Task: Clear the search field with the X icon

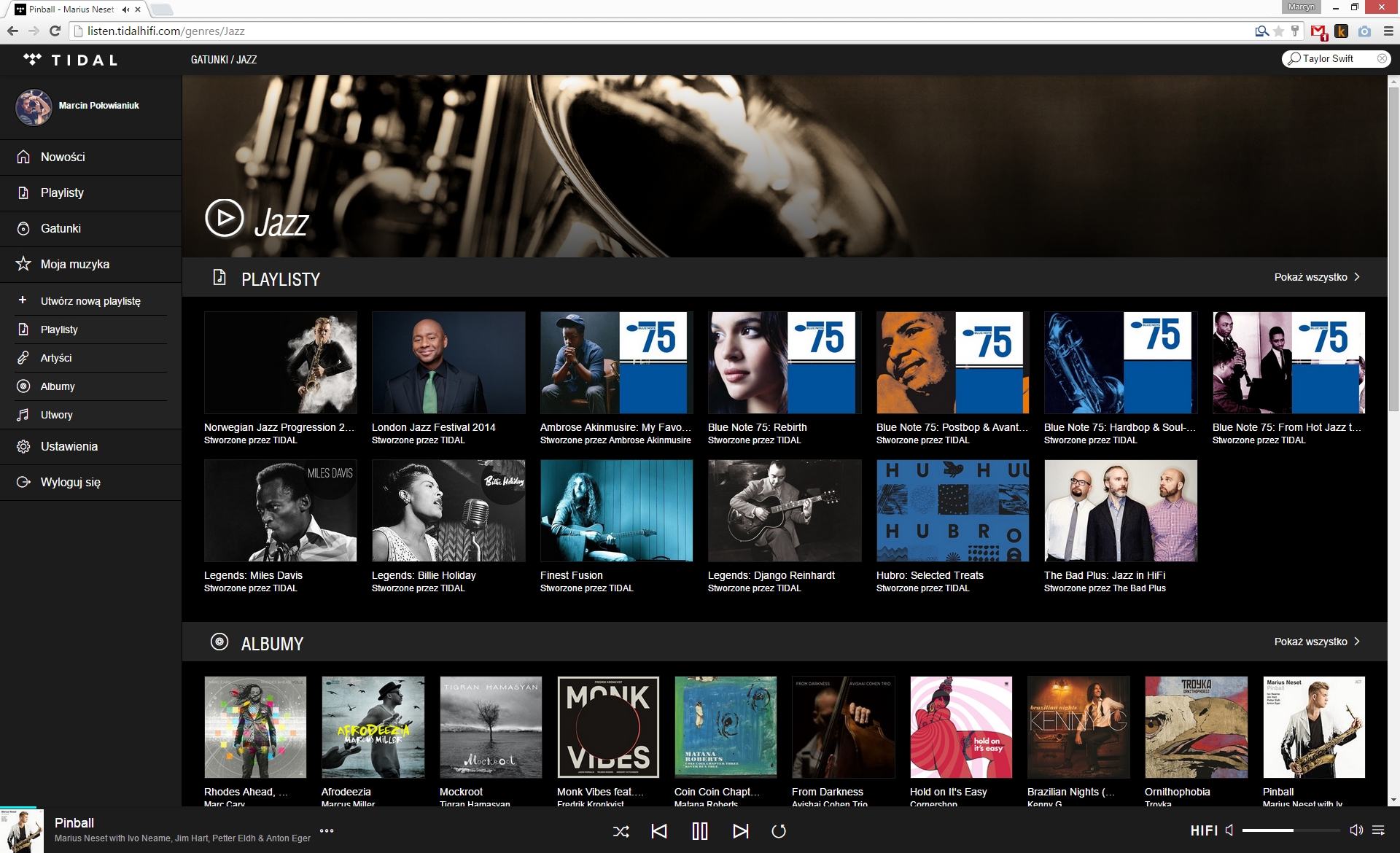Action: click(x=1382, y=59)
